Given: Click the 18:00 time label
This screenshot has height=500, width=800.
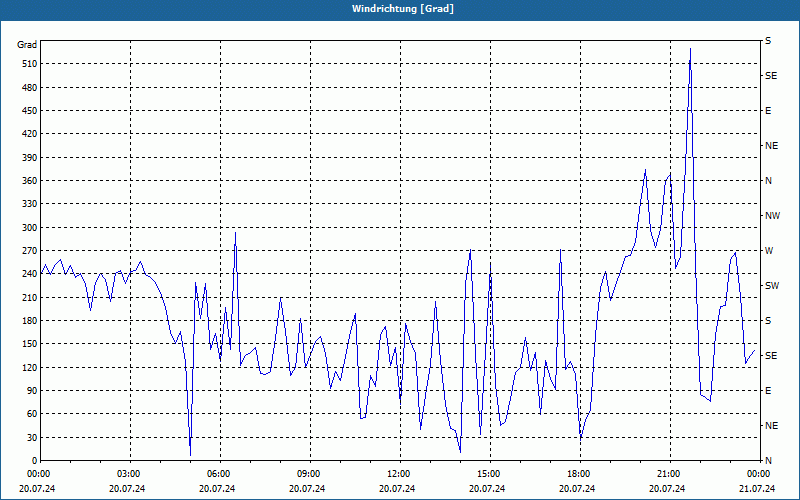Looking at the screenshot, I should (579, 474).
